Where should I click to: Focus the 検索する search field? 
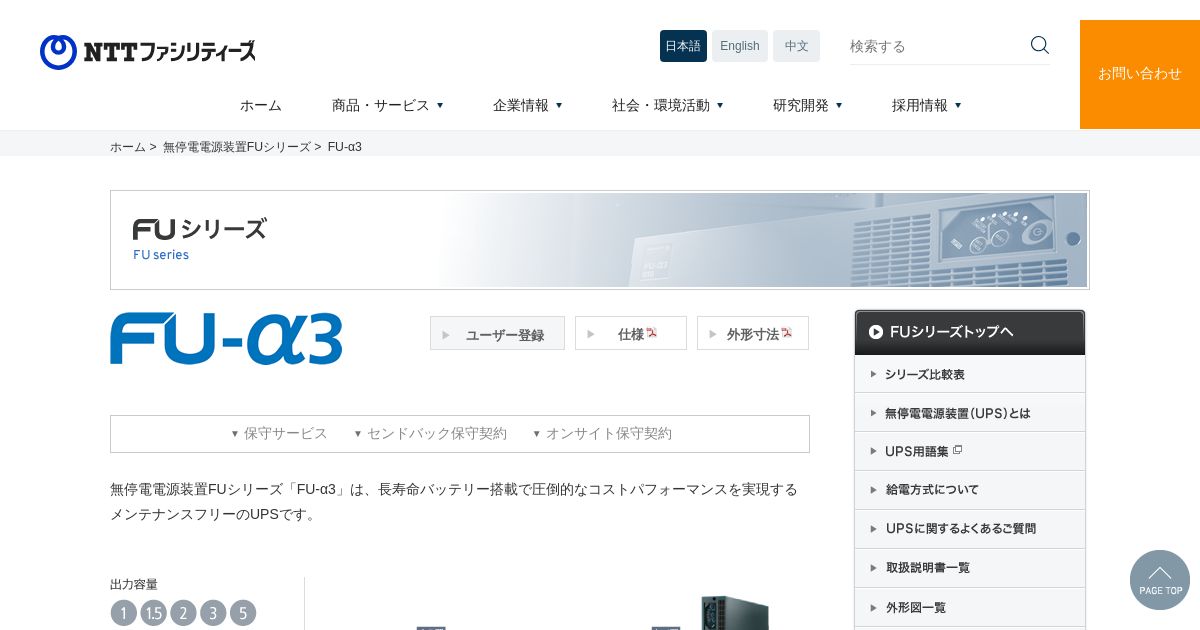(x=935, y=46)
